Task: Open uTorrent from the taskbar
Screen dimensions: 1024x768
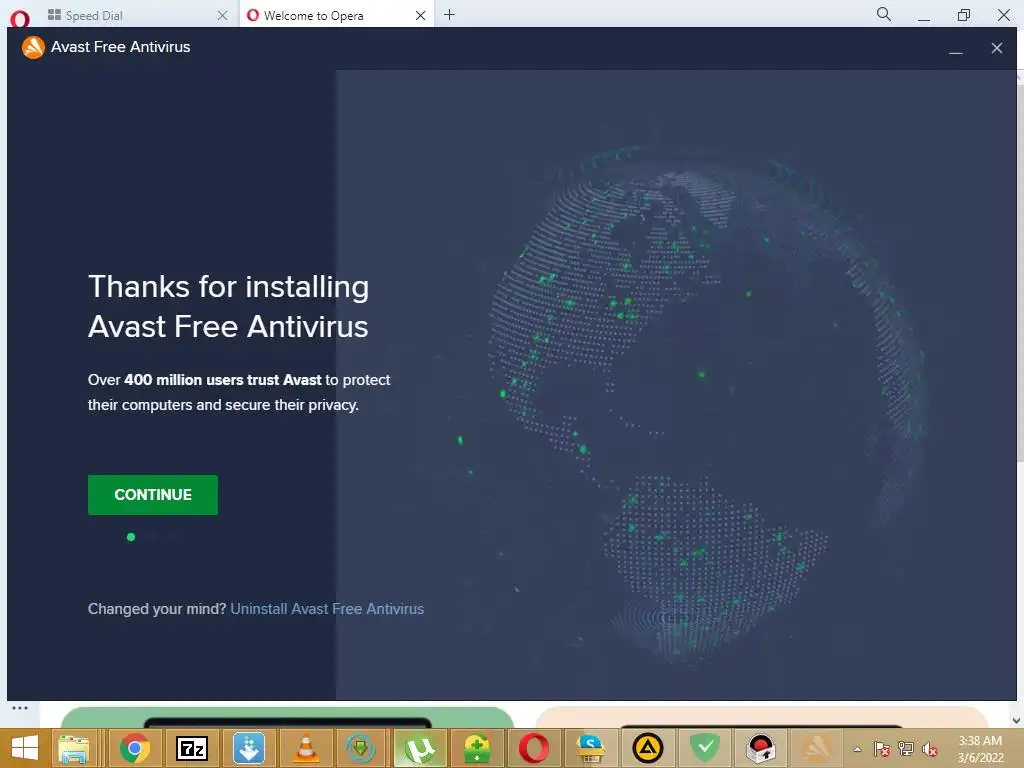Action: click(419, 748)
